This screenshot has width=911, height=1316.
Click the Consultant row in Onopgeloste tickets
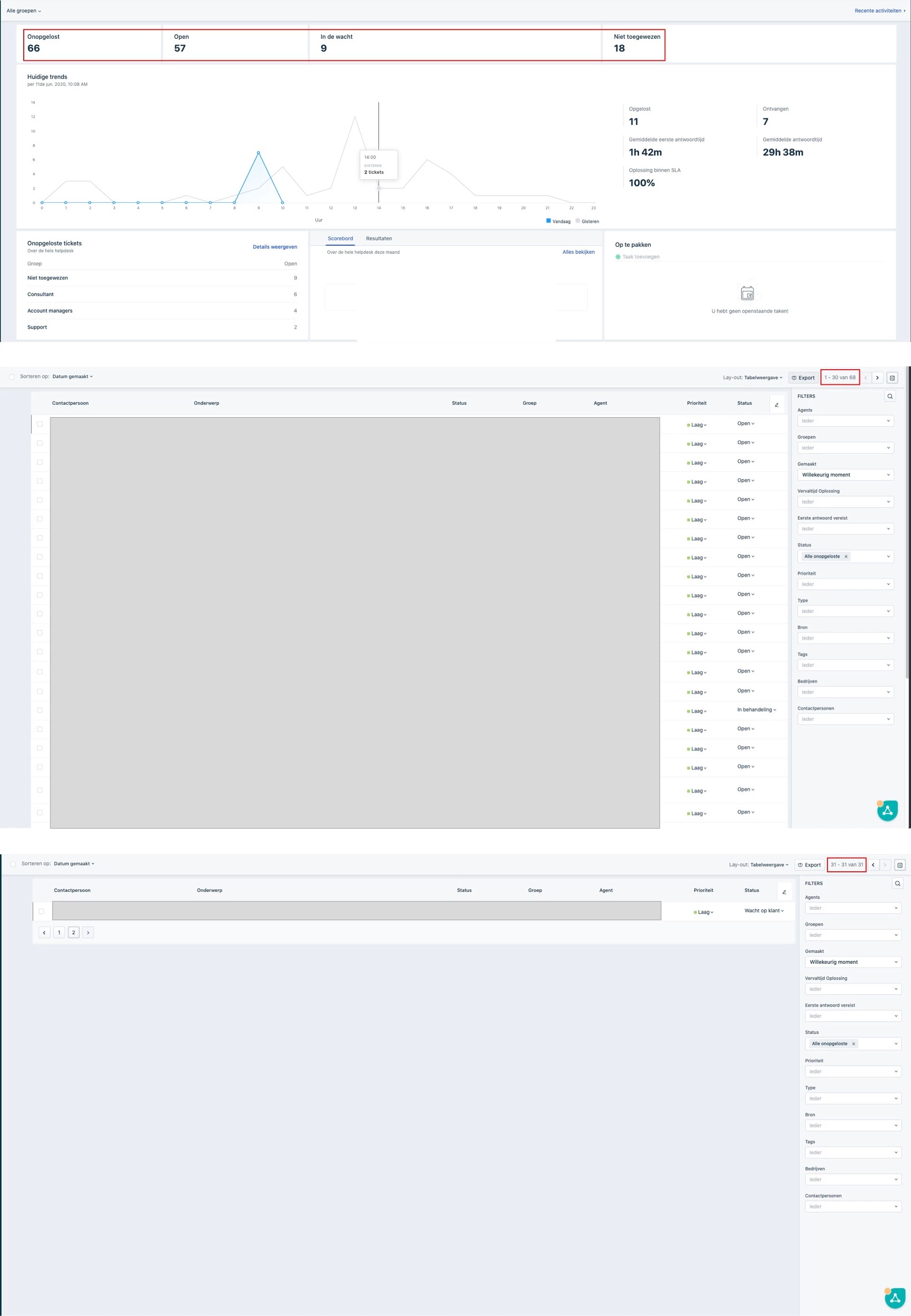(162, 295)
